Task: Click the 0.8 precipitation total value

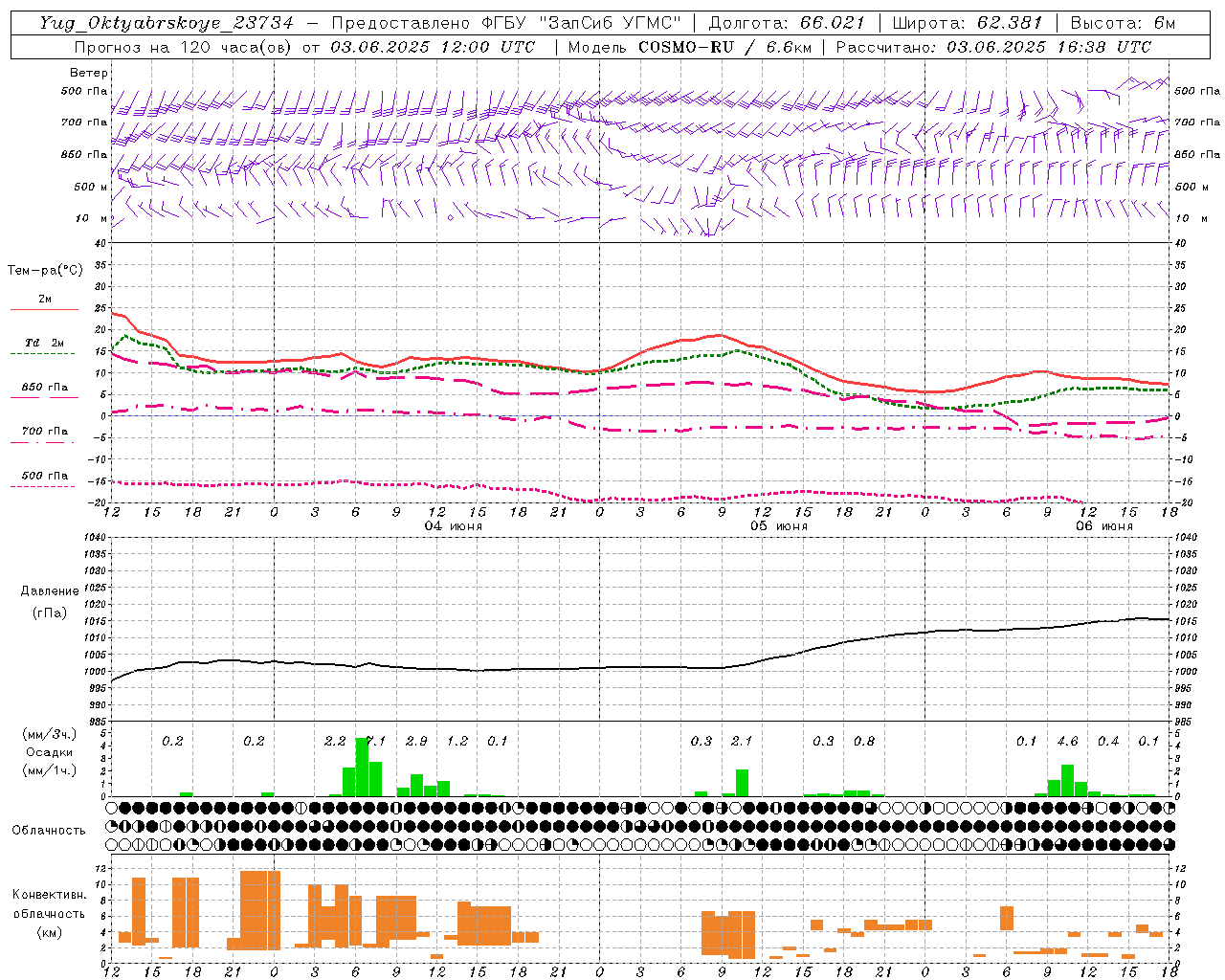Action: (864, 741)
